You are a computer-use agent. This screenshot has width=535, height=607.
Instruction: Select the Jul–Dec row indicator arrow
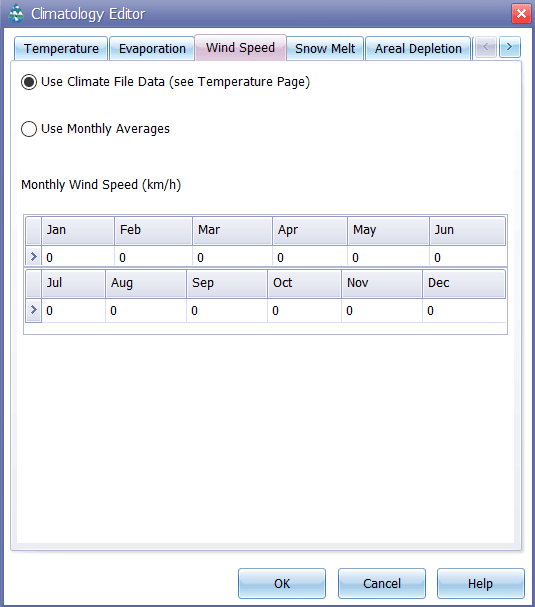[x=34, y=310]
